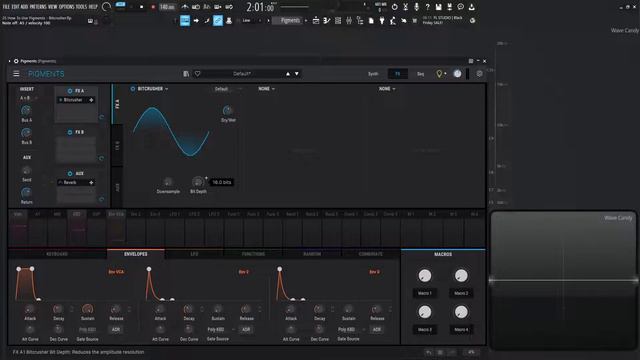
Task: Toggle the link snap icon in toolbar
Action: click(x=218, y=20)
